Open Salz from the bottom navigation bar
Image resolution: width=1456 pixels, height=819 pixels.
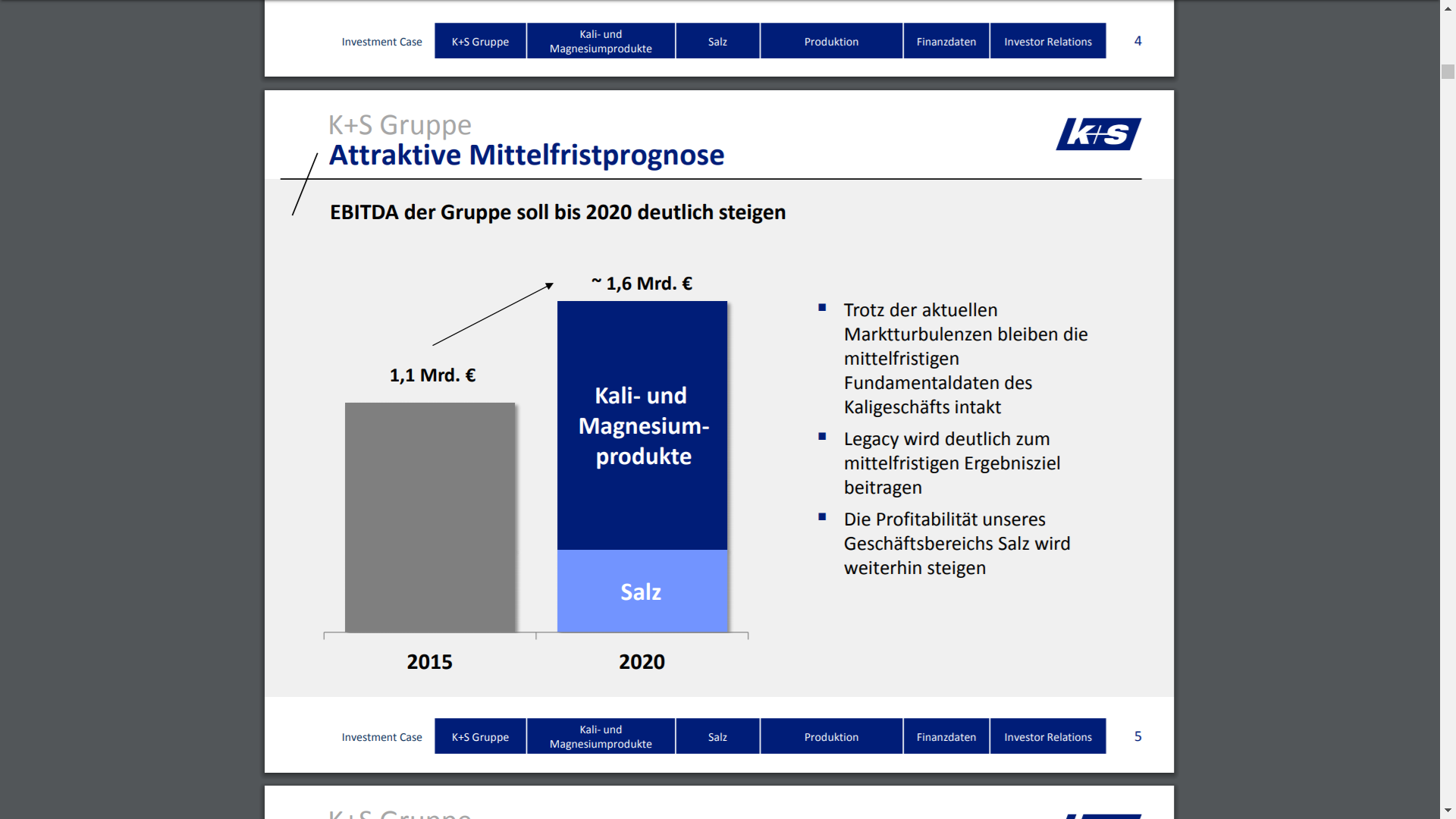717,736
